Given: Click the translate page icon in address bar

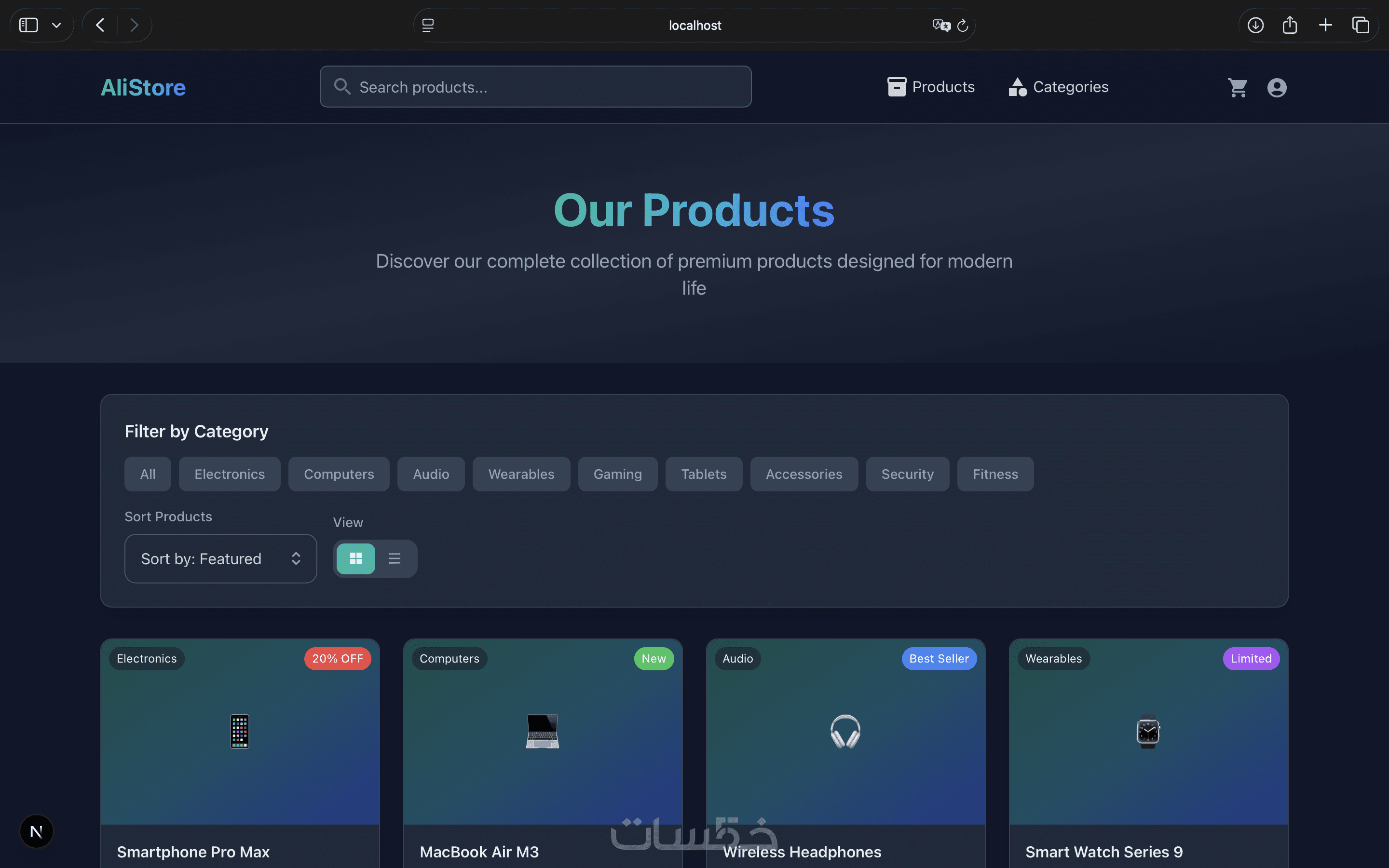Looking at the screenshot, I should [x=941, y=25].
